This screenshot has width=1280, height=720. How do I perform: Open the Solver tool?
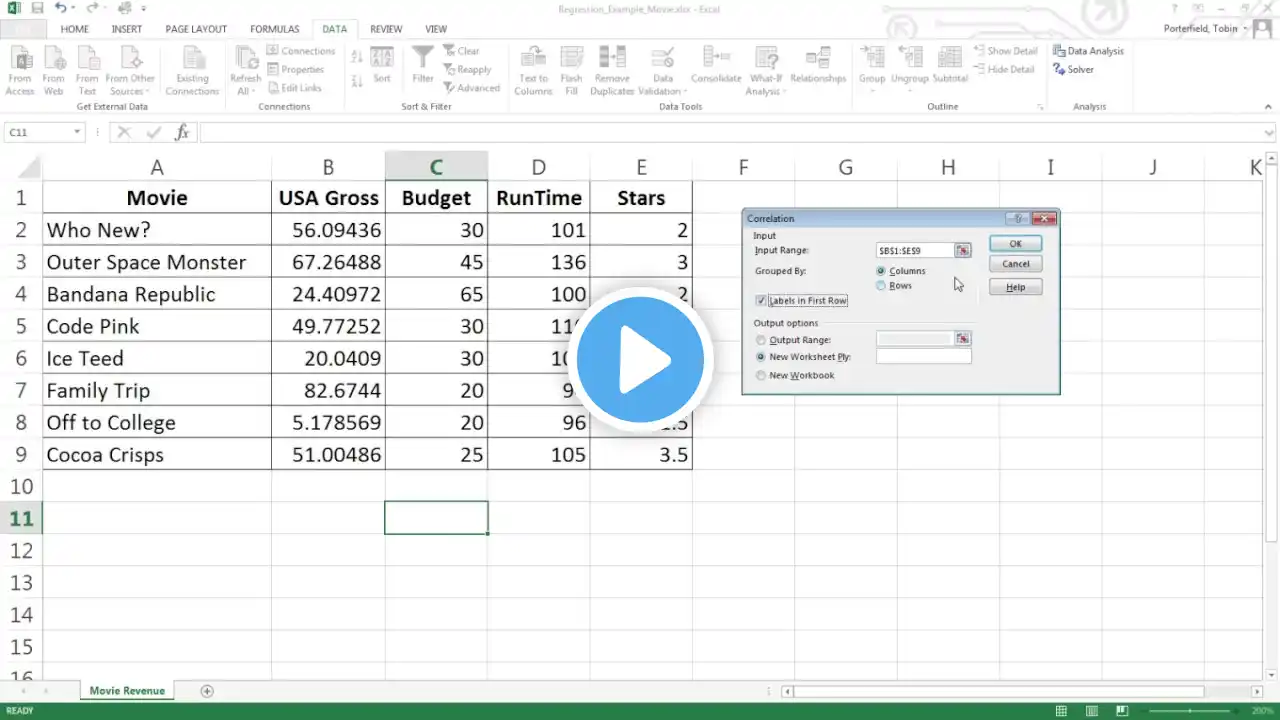click(1059, 70)
